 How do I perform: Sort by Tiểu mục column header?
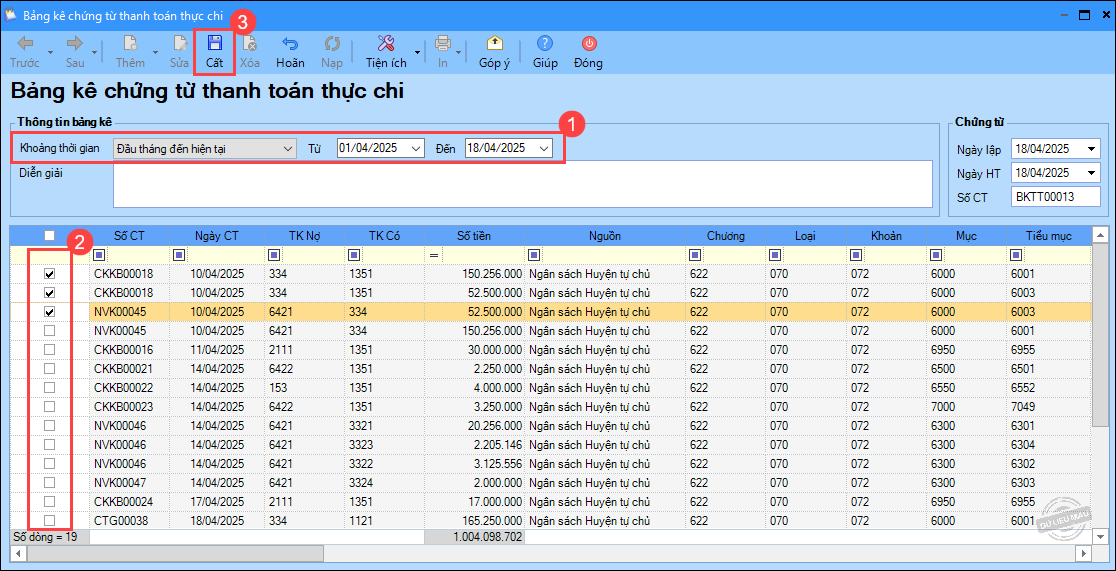pos(1048,236)
